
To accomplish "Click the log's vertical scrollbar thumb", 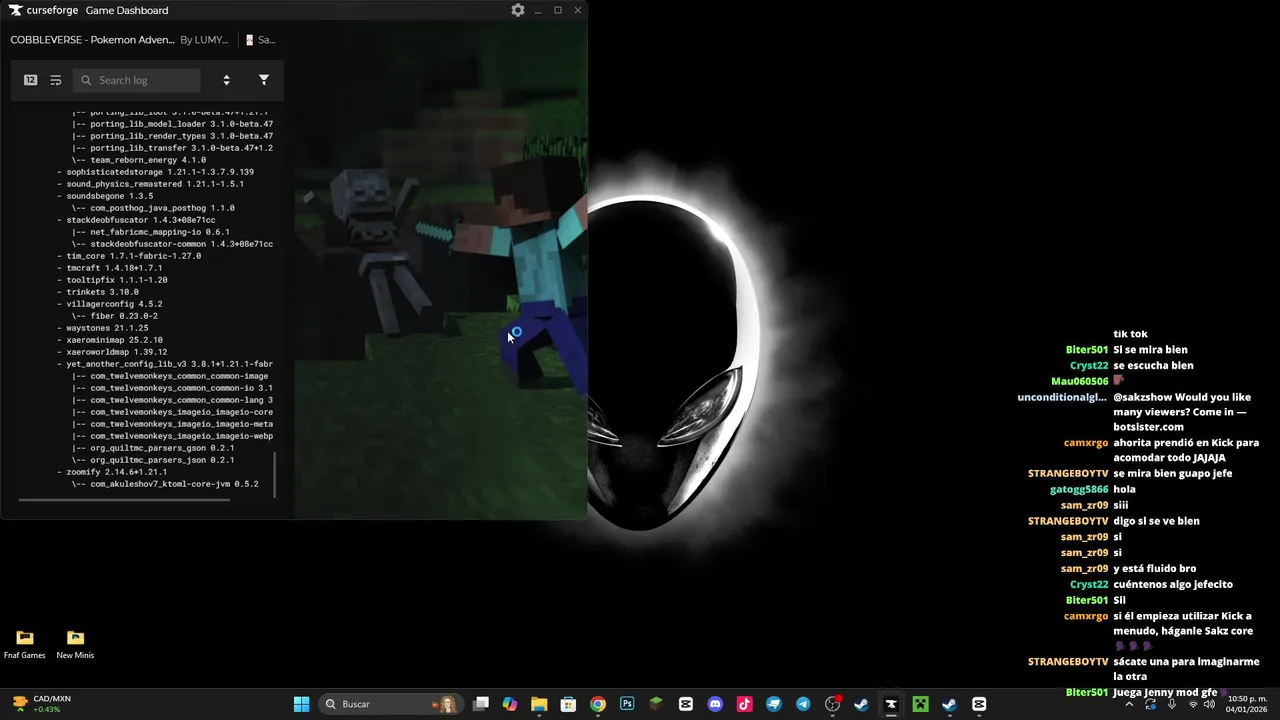I will [x=275, y=476].
